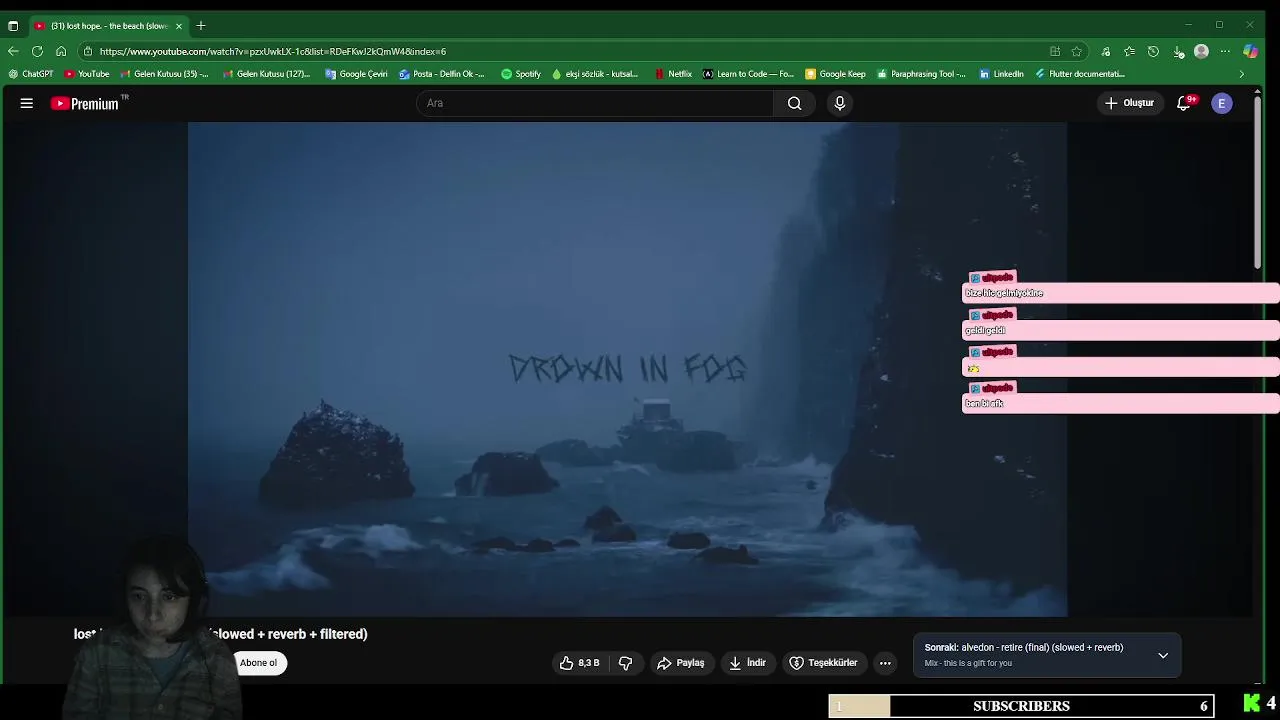Click the Teşekkürler thanks button
1280x720 pixels.
coord(823,663)
